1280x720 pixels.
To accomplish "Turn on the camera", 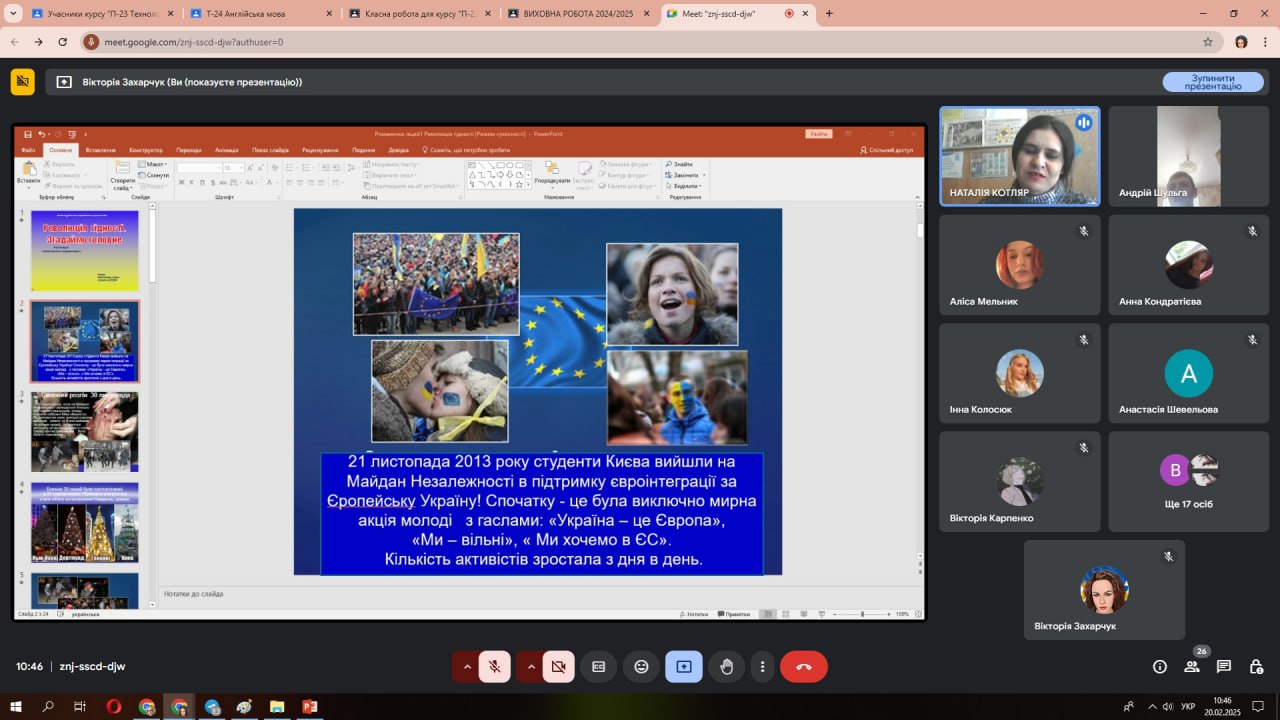I will click(x=558, y=666).
